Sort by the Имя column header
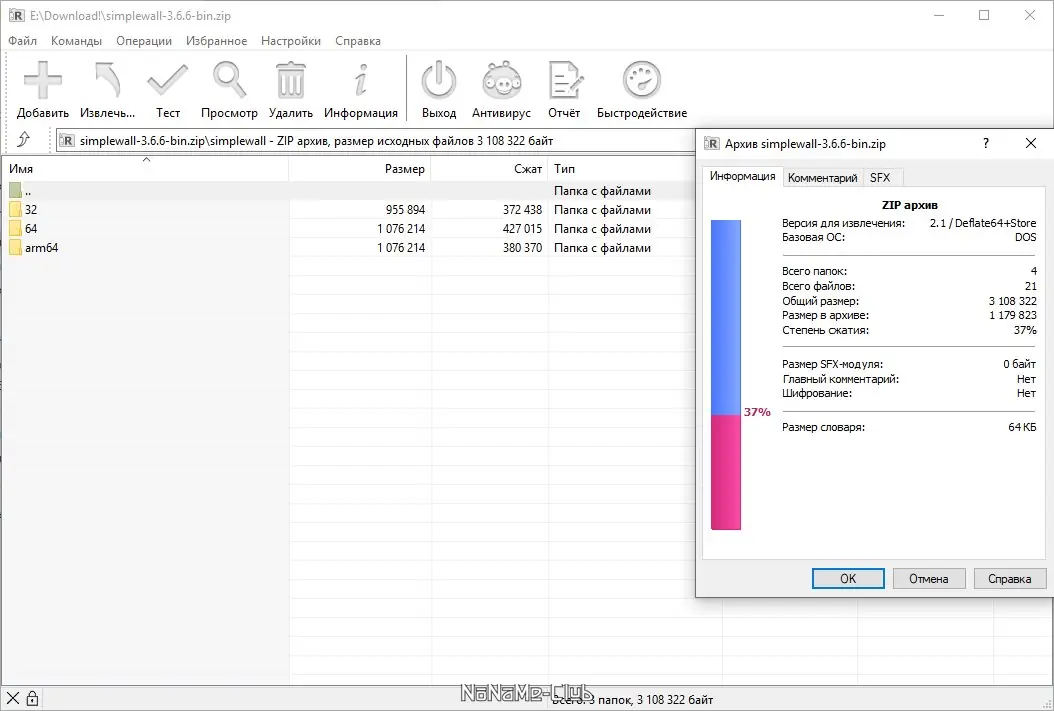Viewport: 1054px width, 711px height. pyautogui.click(x=145, y=169)
